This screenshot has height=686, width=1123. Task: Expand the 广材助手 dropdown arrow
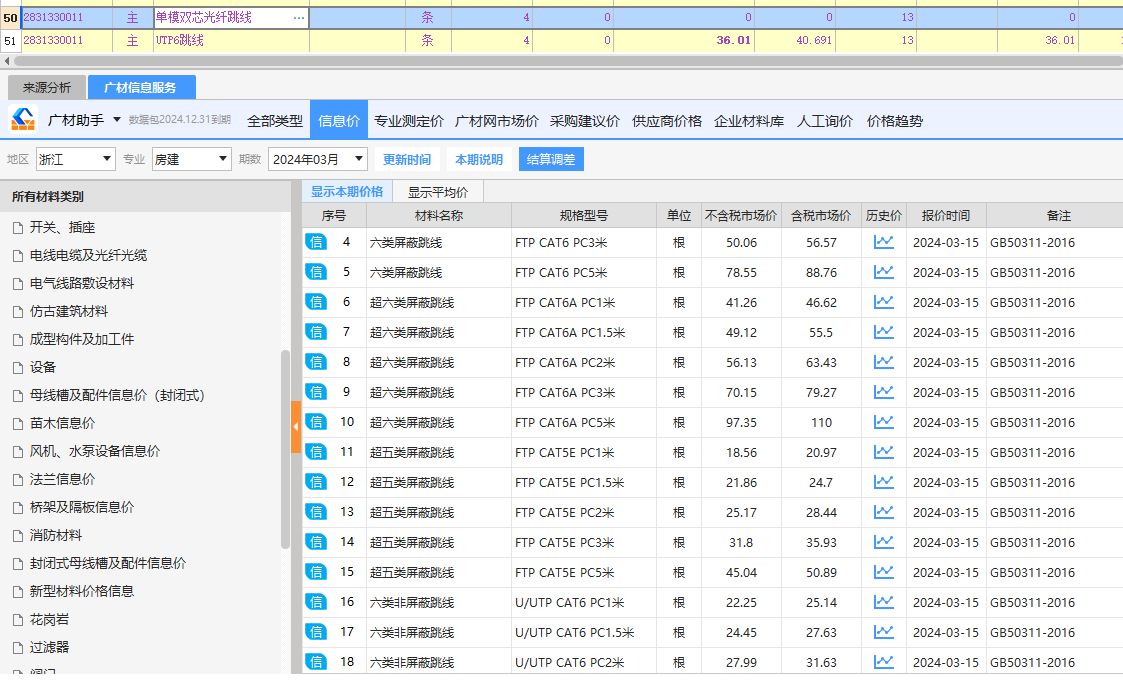(117, 120)
